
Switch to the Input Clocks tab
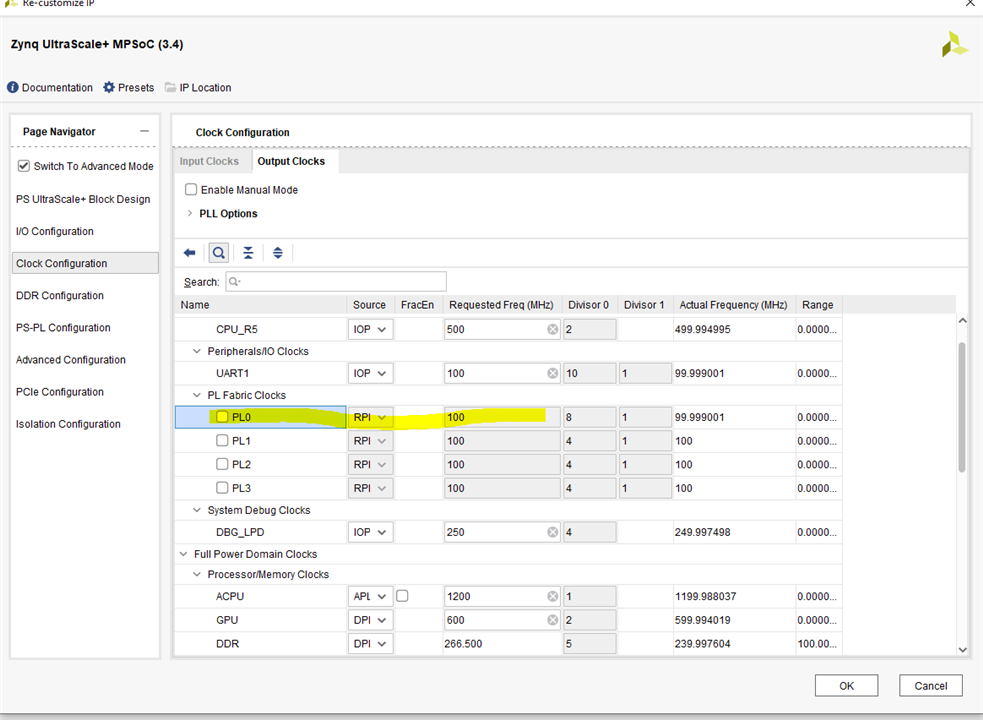(209, 161)
